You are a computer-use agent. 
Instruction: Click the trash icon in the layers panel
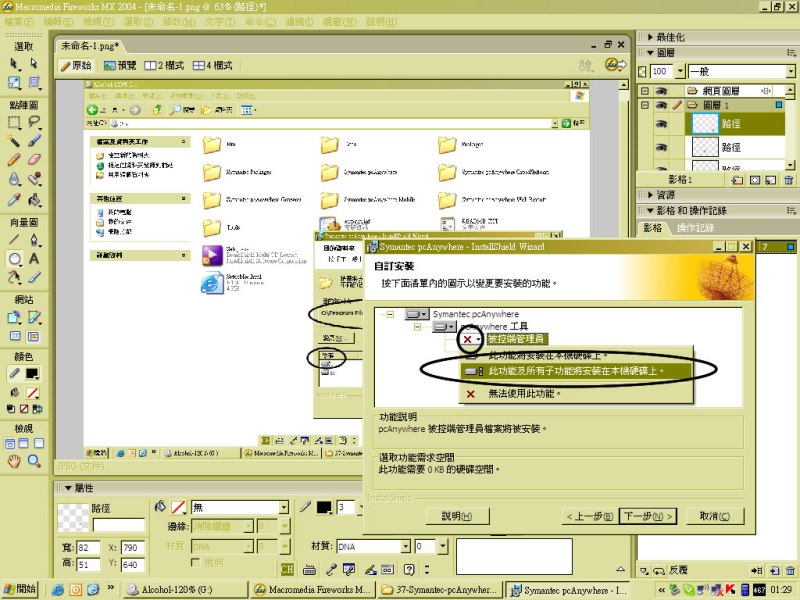789,180
